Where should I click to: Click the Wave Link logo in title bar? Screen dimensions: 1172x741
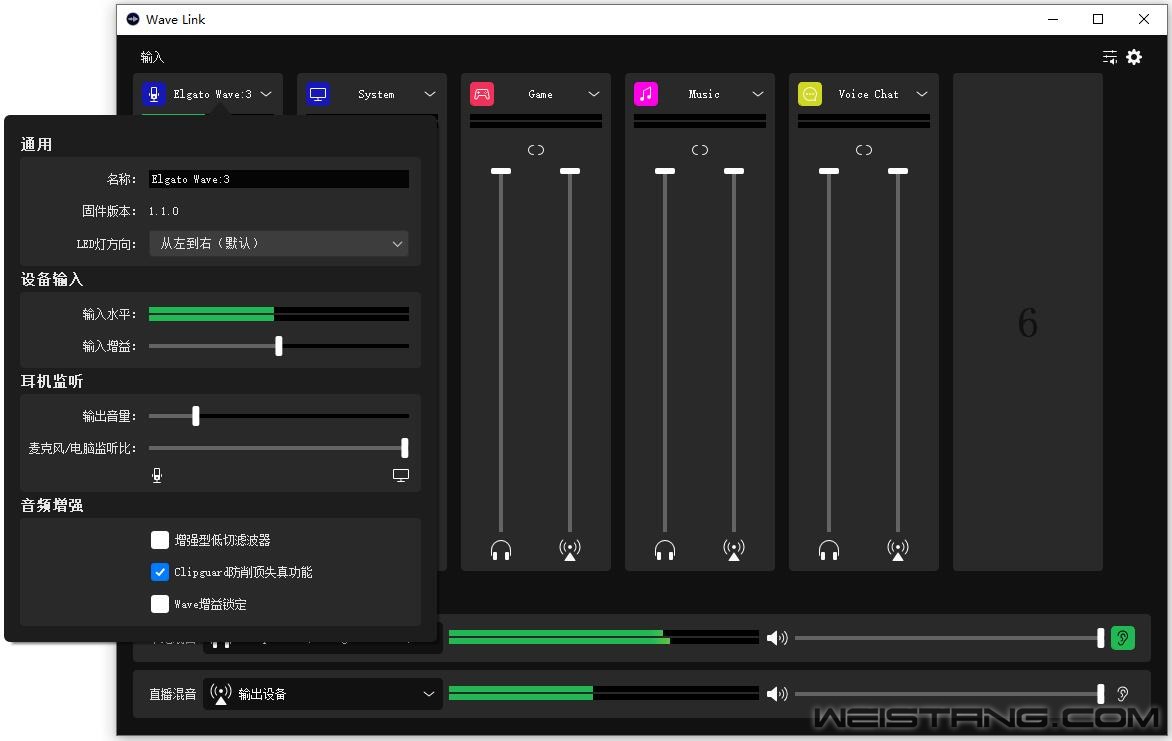click(x=133, y=19)
